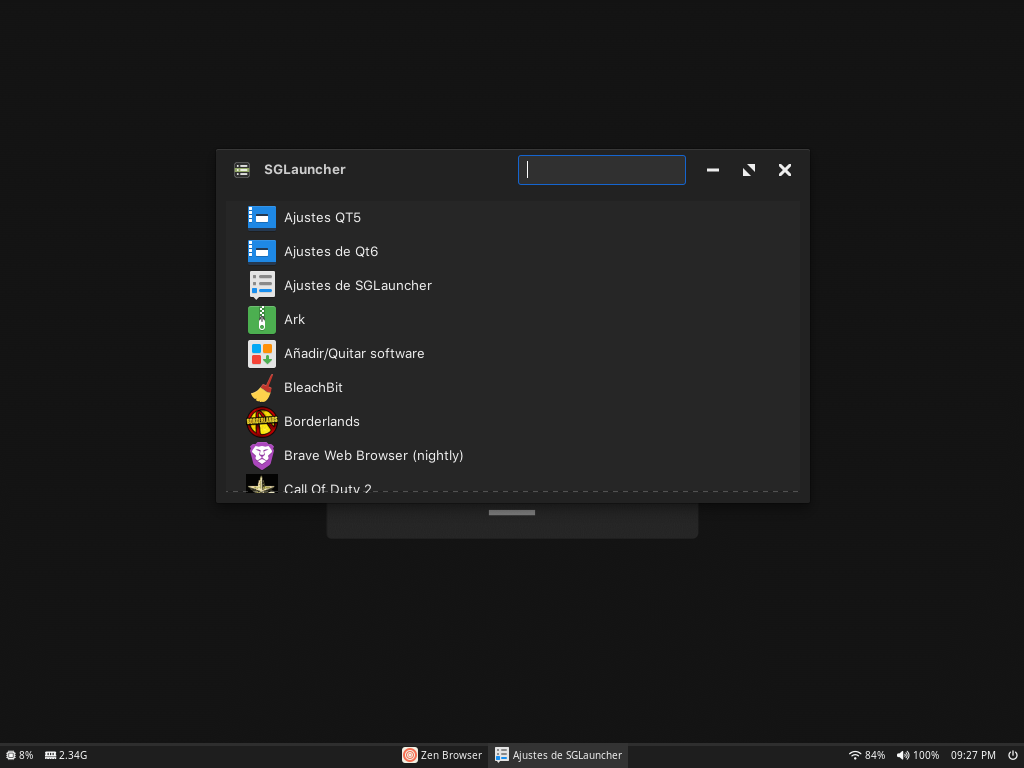Click the 8% CPU reading
Image resolution: width=1024 pixels, height=768 pixels.
[x=26, y=755]
